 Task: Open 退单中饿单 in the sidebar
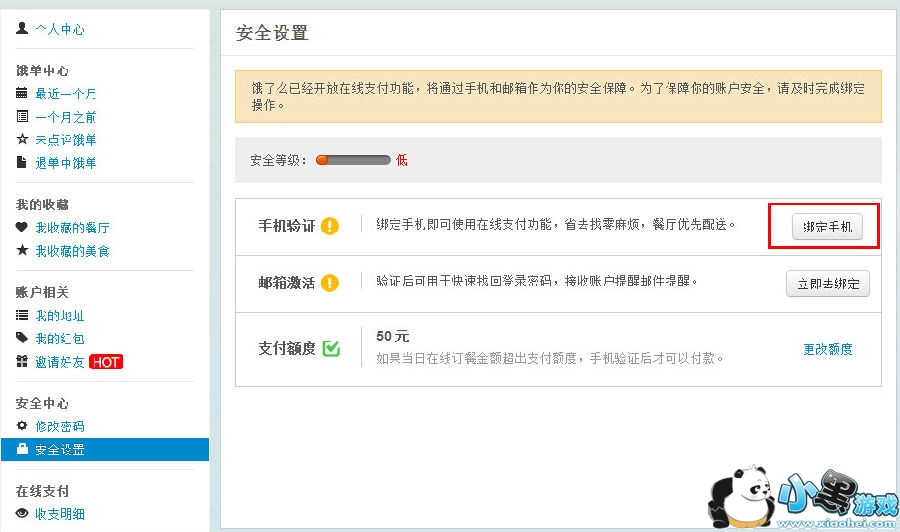click(x=66, y=163)
